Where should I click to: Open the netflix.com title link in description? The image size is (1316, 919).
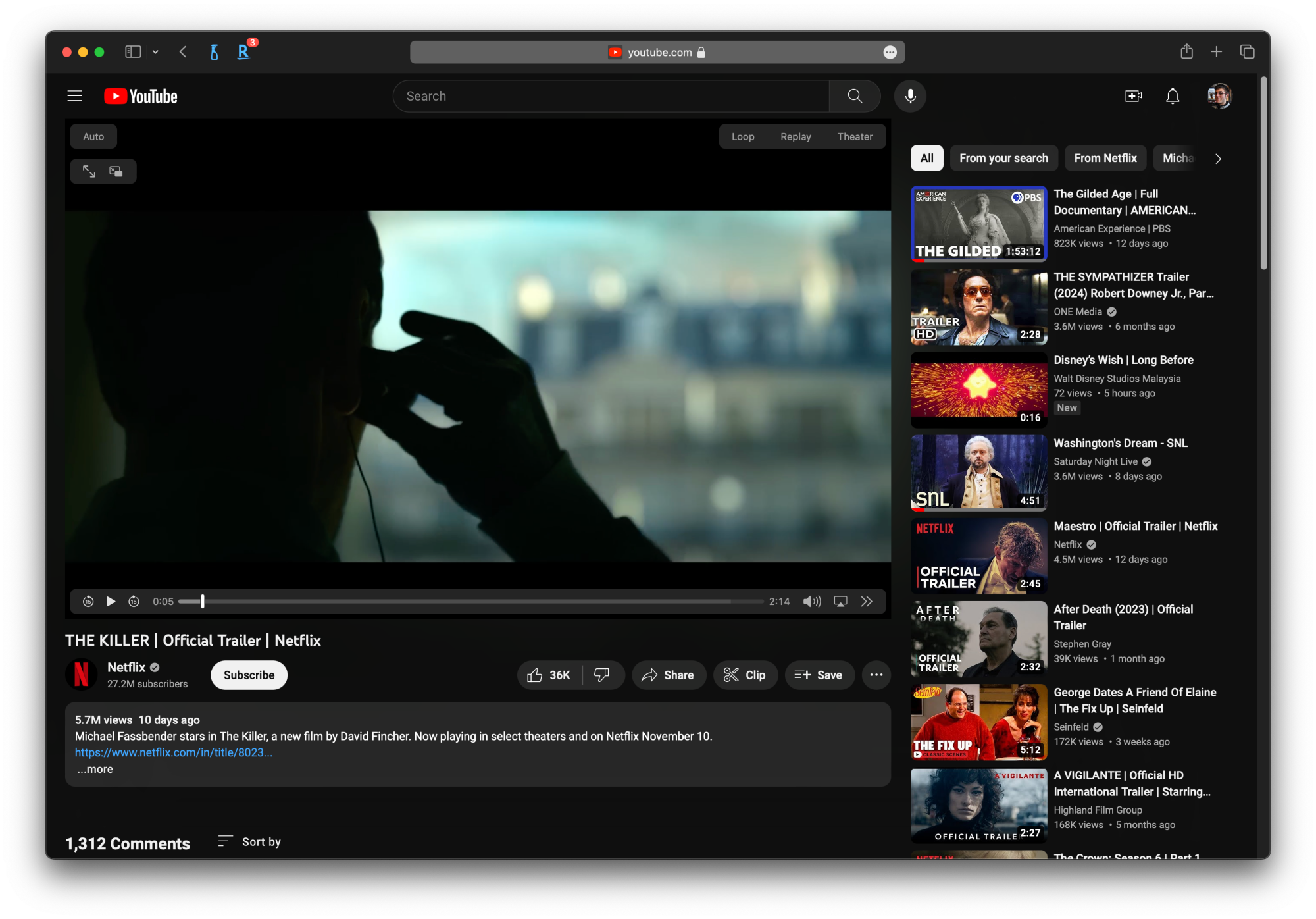173,752
